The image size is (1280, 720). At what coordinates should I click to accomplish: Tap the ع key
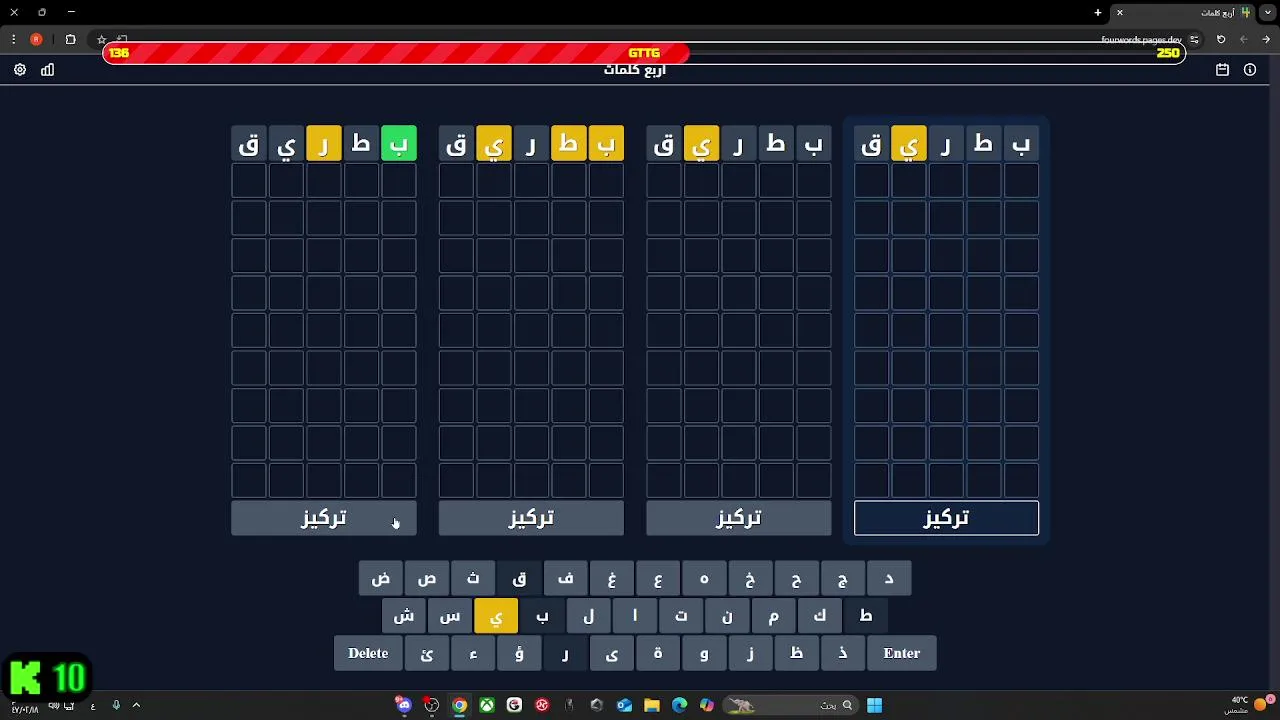click(x=658, y=579)
